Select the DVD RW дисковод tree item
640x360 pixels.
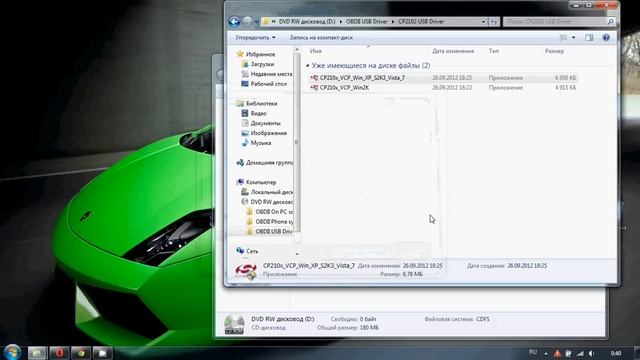click(x=271, y=202)
